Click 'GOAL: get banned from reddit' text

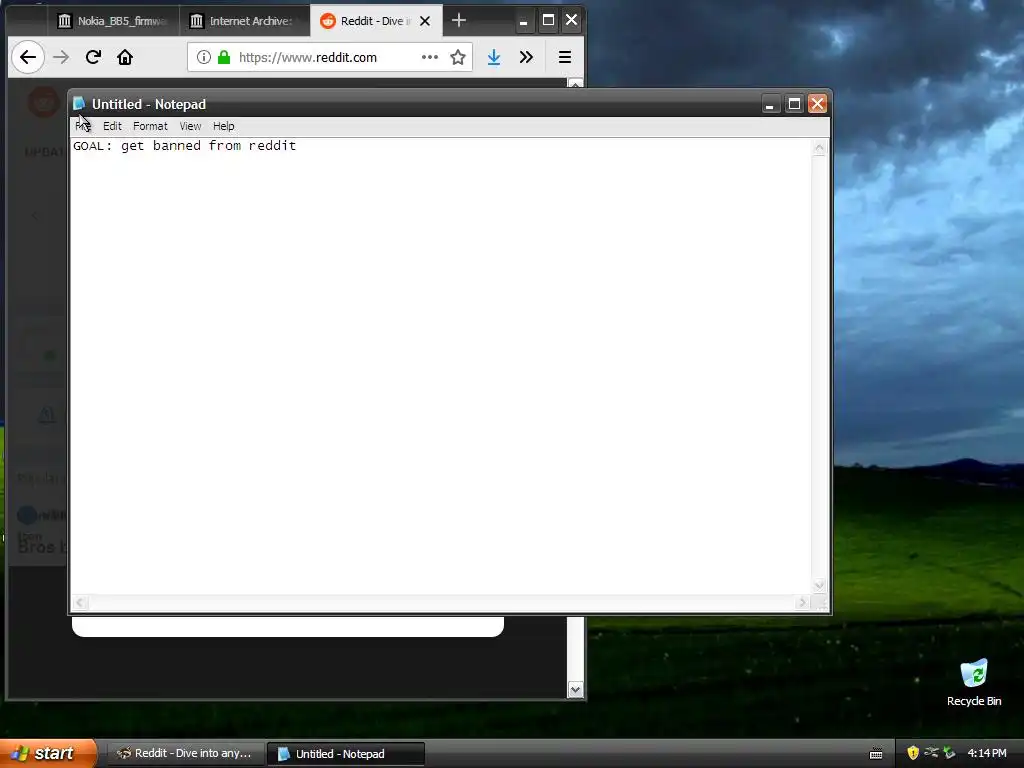[x=184, y=146]
